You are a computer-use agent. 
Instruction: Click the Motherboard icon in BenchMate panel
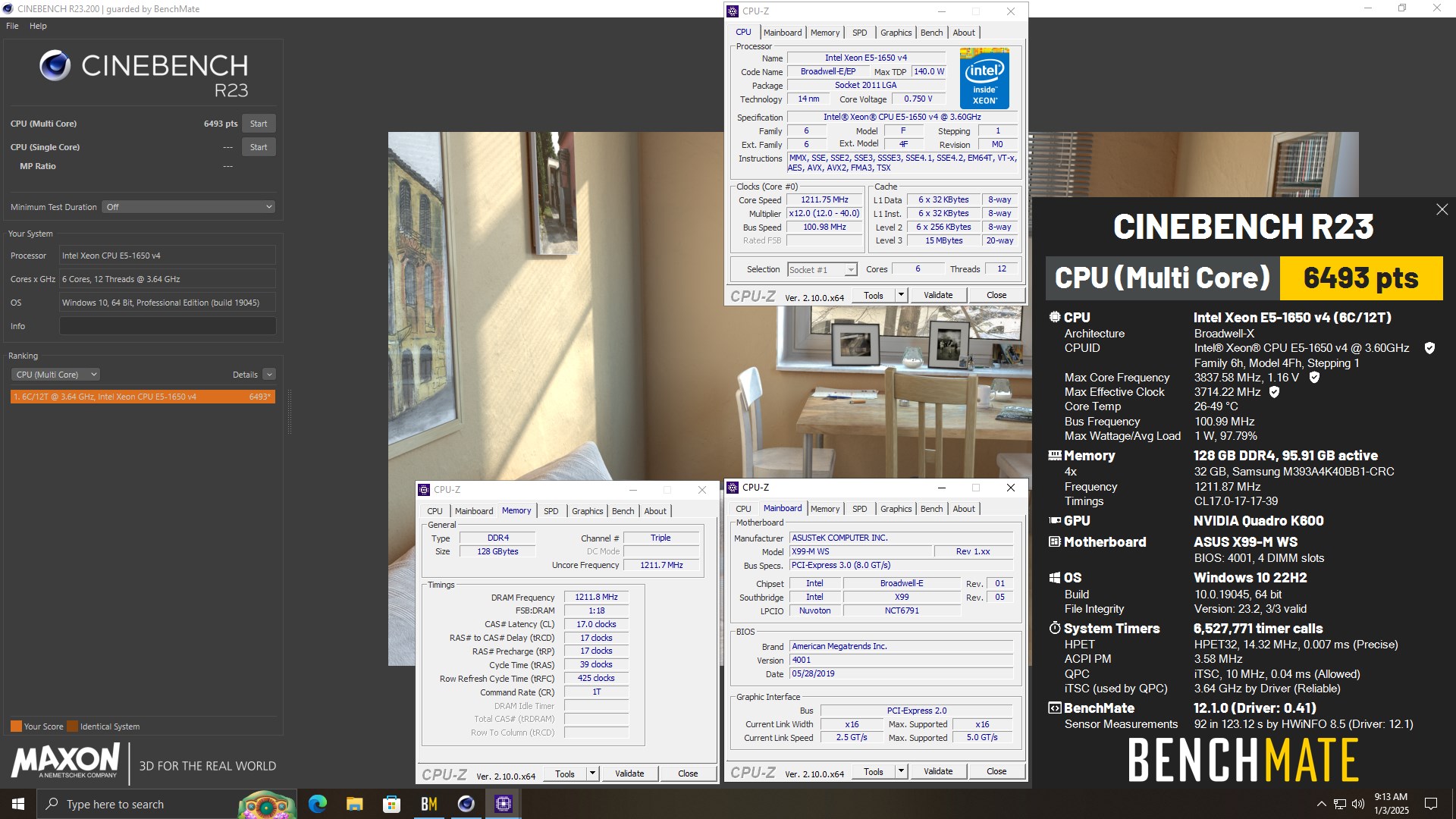[x=1054, y=541]
